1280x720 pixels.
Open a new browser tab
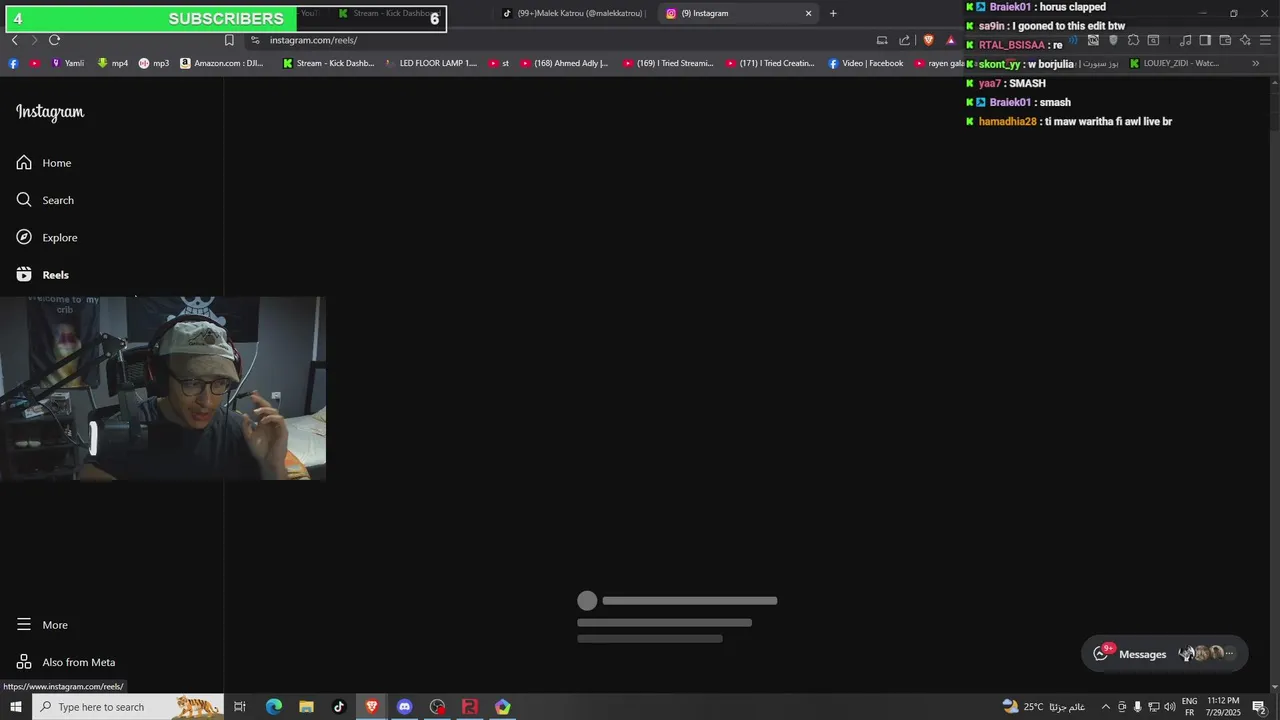[833, 13]
